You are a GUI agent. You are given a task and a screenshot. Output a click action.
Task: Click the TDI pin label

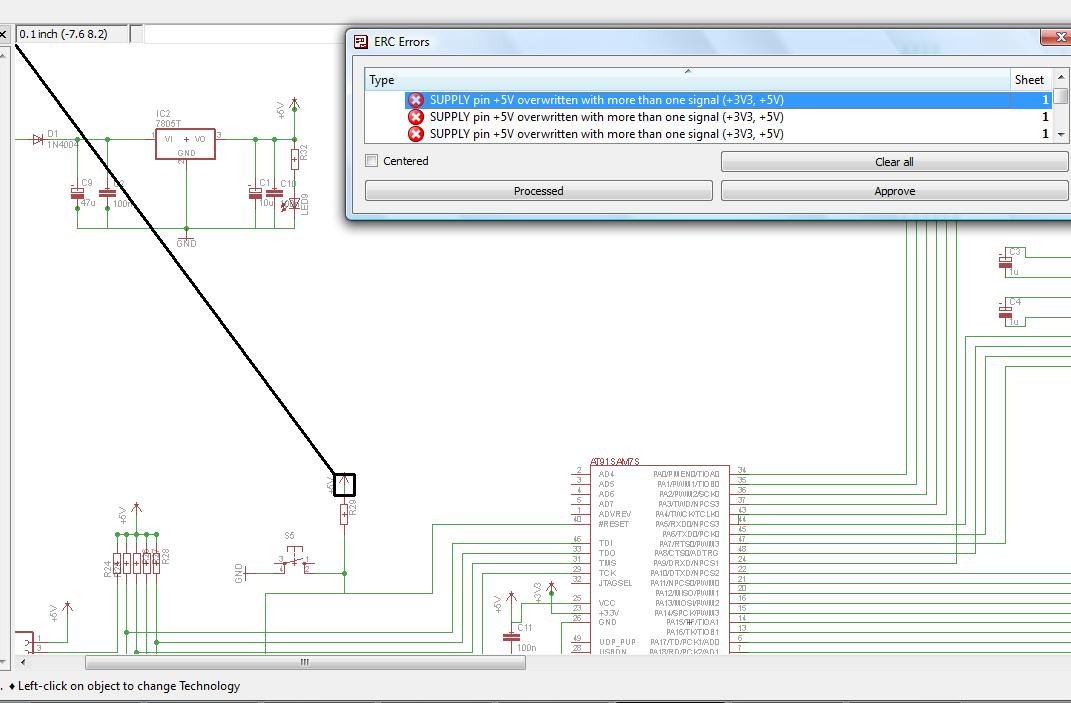pos(606,543)
